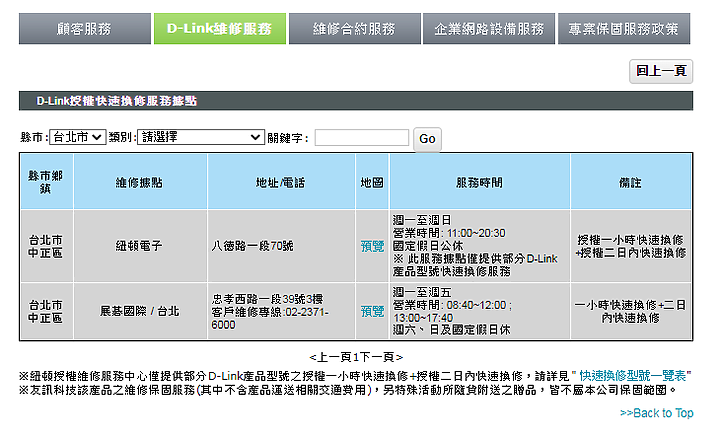Switch to 維修合約服務 tab
Viewport: 720px width, 440px height.
(354, 28)
